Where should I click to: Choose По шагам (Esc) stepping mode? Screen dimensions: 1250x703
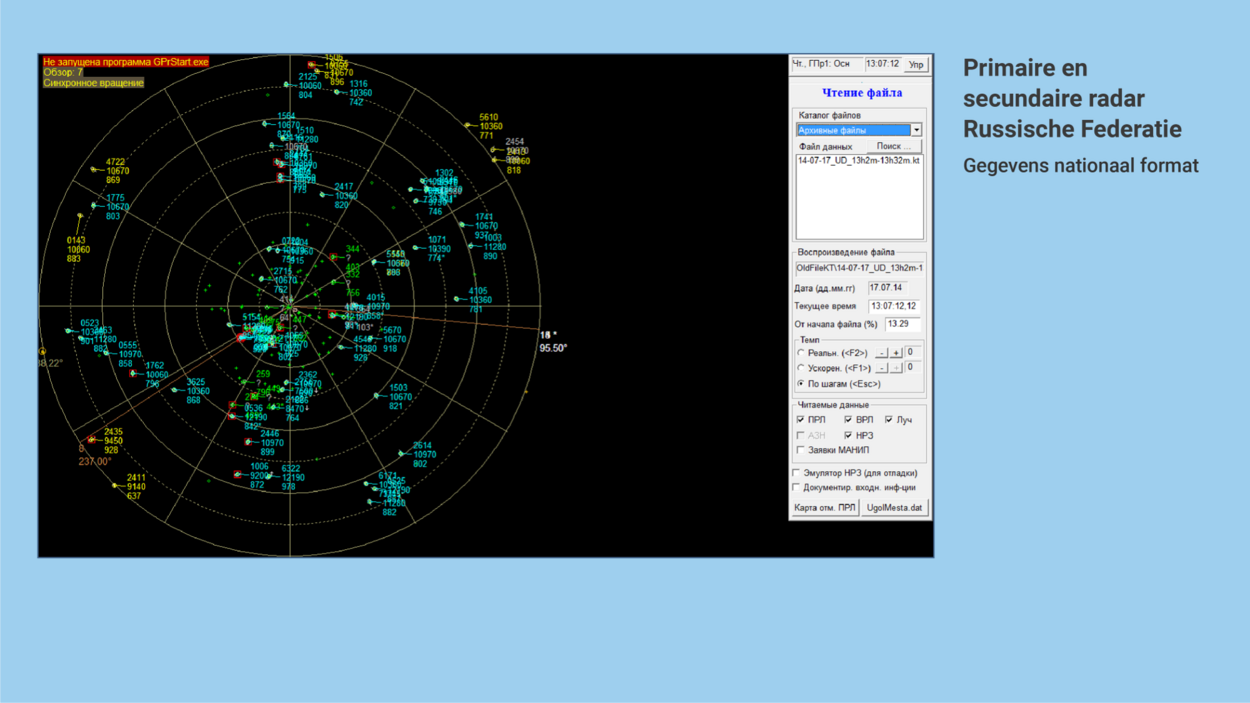tap(801, 384)
